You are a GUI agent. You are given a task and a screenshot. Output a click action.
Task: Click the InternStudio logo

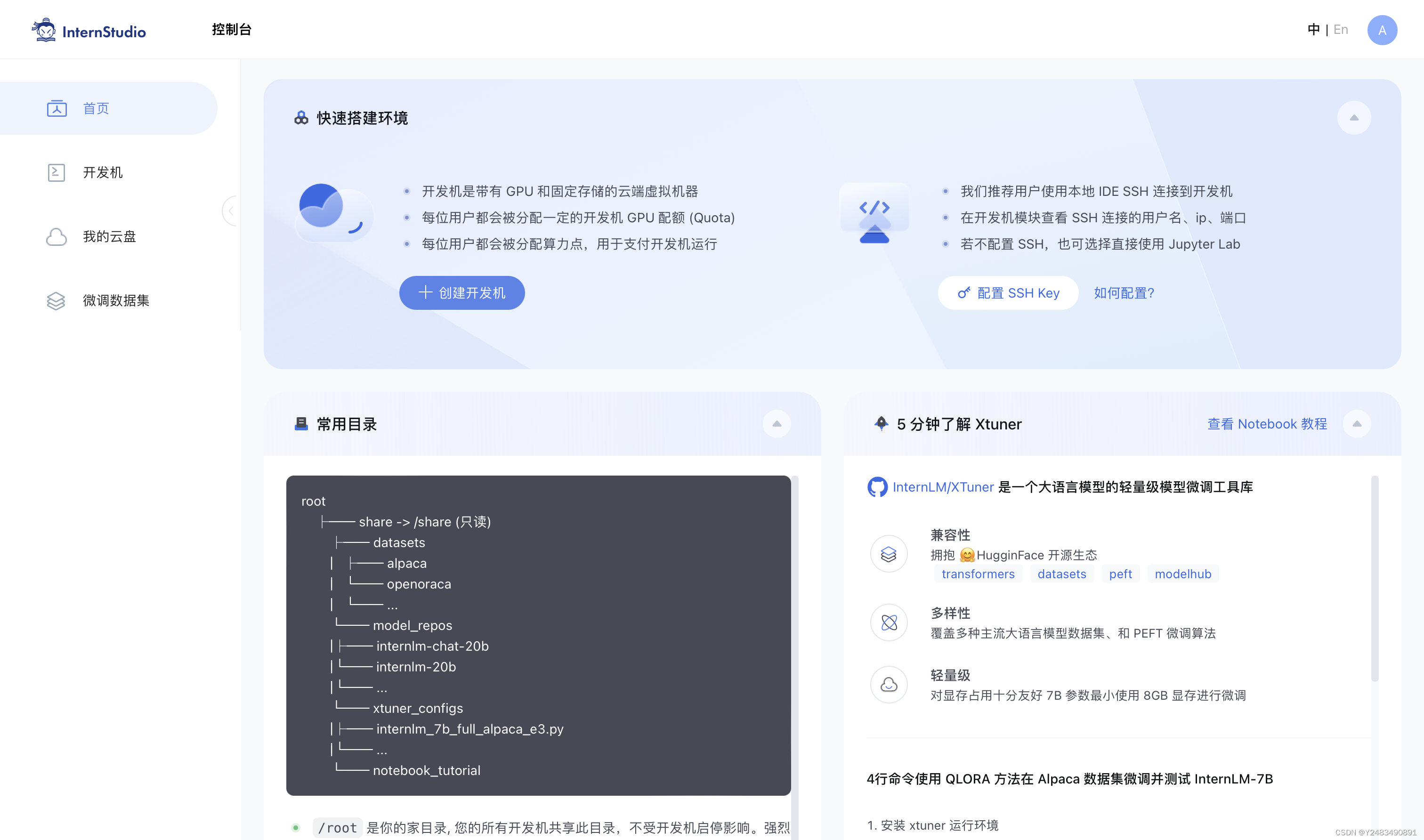pyautogui.click(x=89, y=30)
